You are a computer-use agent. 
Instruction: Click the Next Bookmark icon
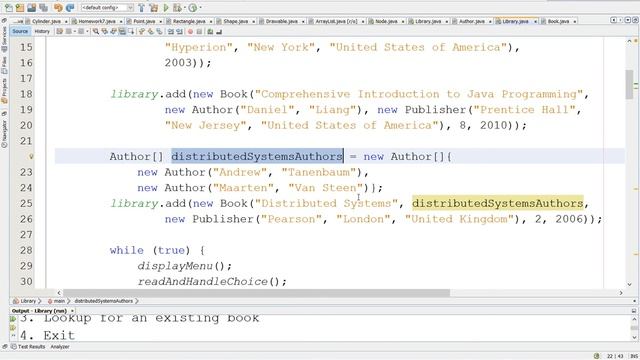[x=151, y=31]
